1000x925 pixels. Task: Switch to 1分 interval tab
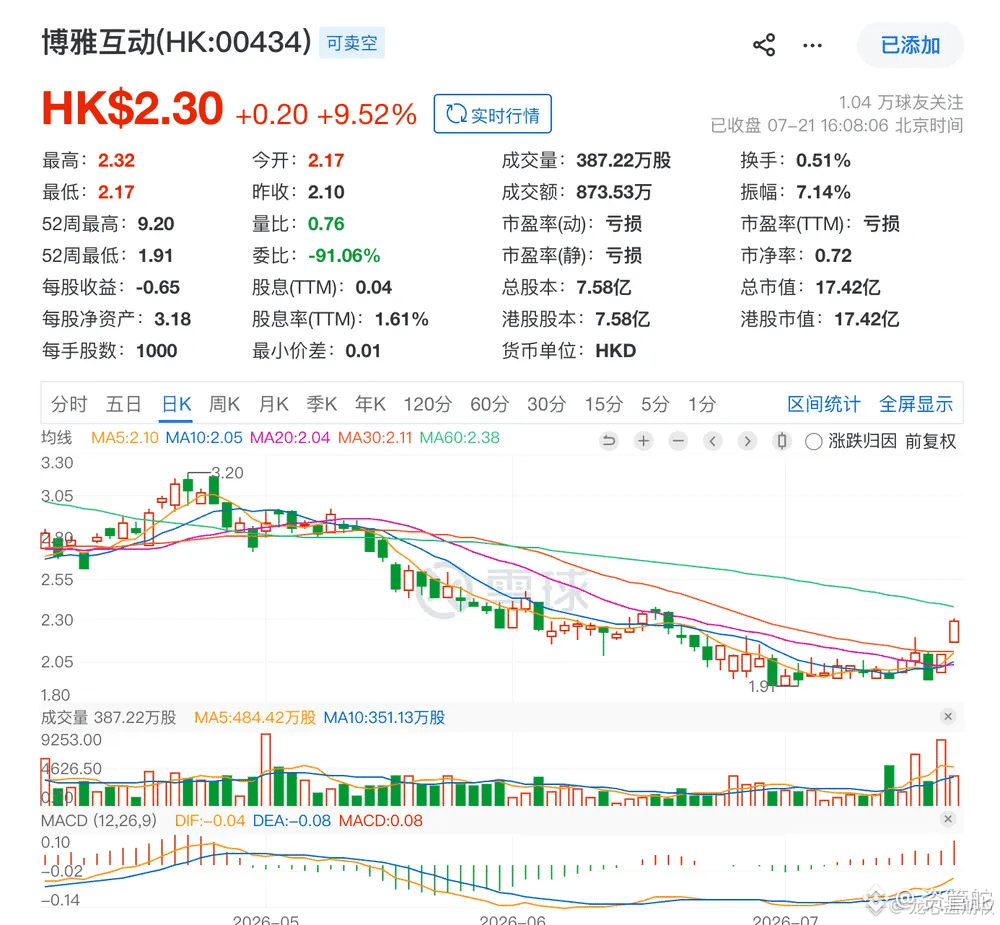(x=702, y=404)
